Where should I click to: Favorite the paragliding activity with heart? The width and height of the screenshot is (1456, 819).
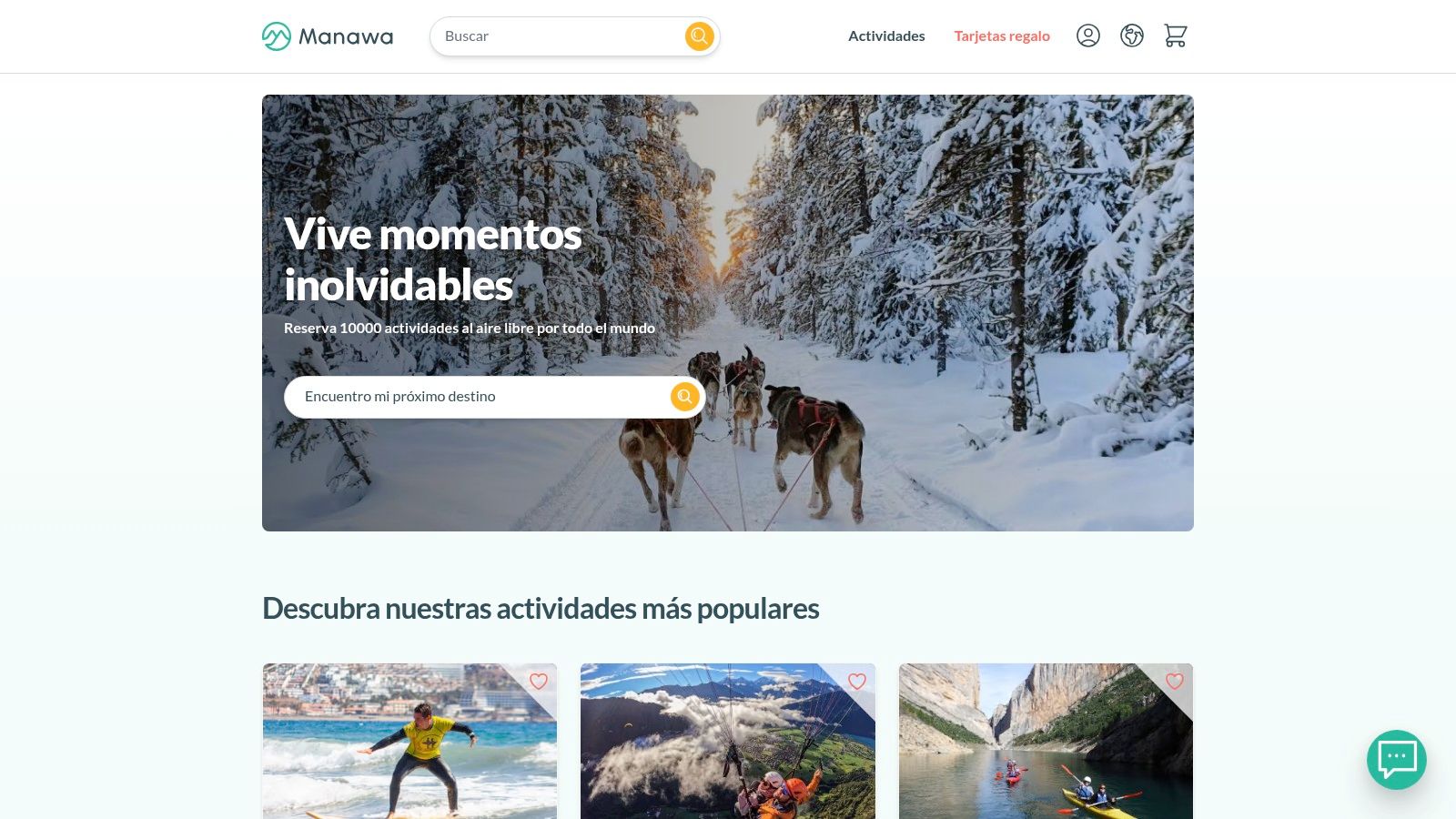pyautogui.click(x=857, y=682)
